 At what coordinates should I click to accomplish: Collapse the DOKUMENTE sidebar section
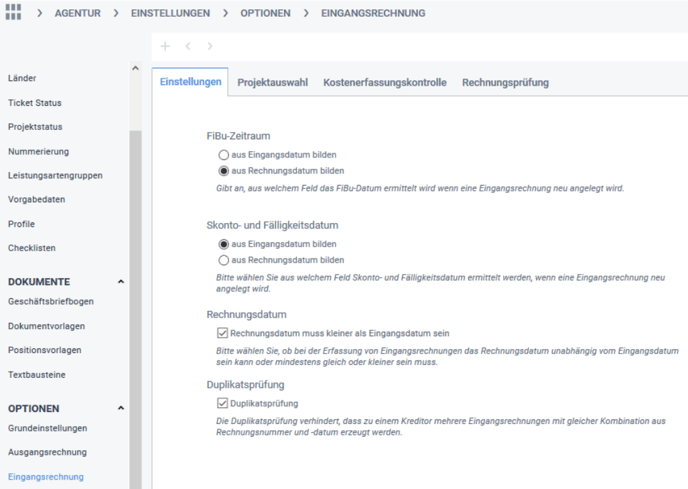tap(121, 282)
